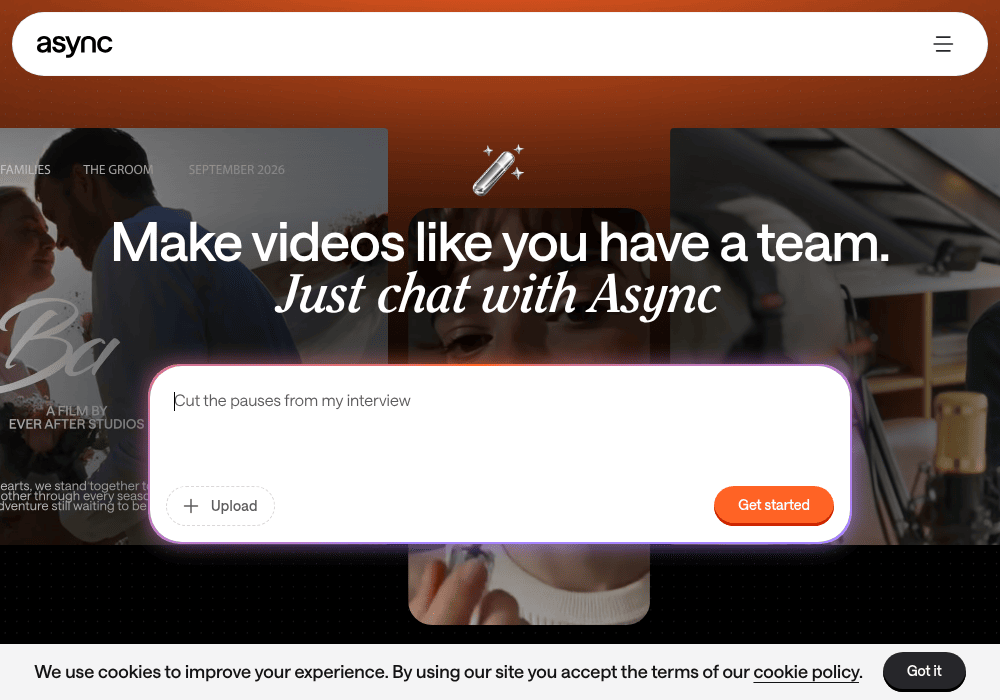Click the plus icon beside Upload
Screen dimensions: 1000x700
pos(191,506)
